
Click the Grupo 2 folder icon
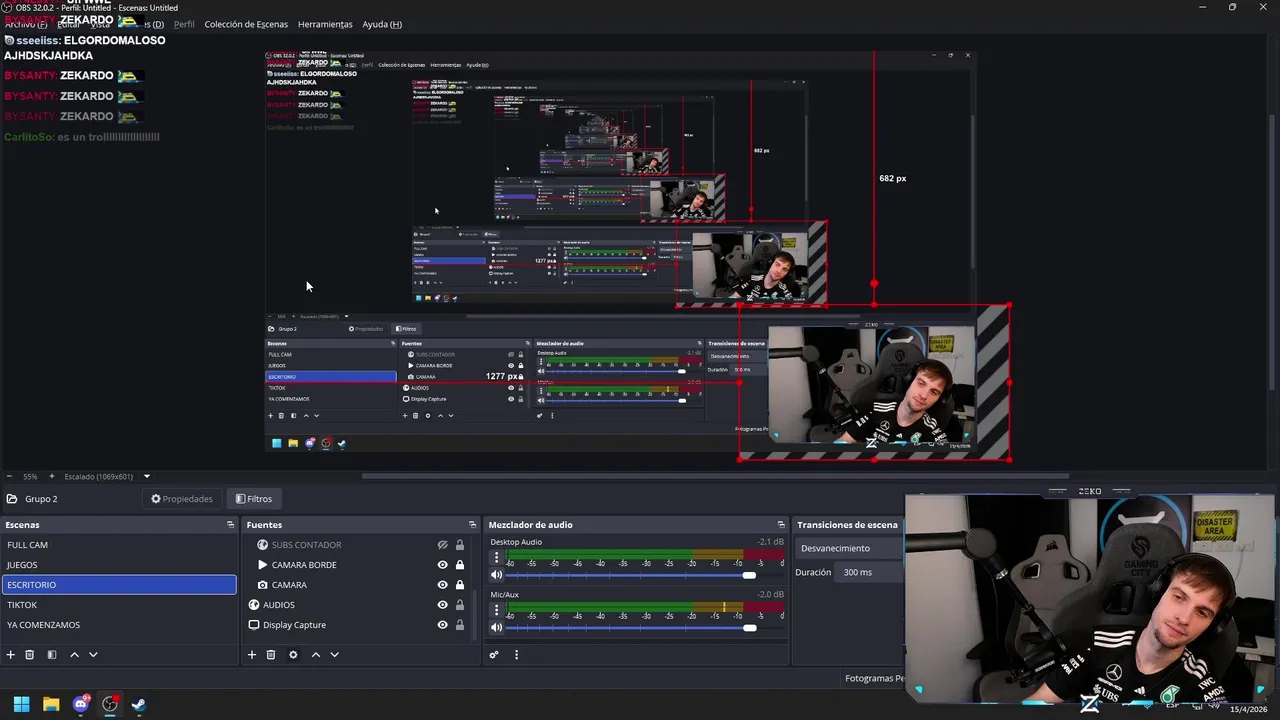coord(12,499)
